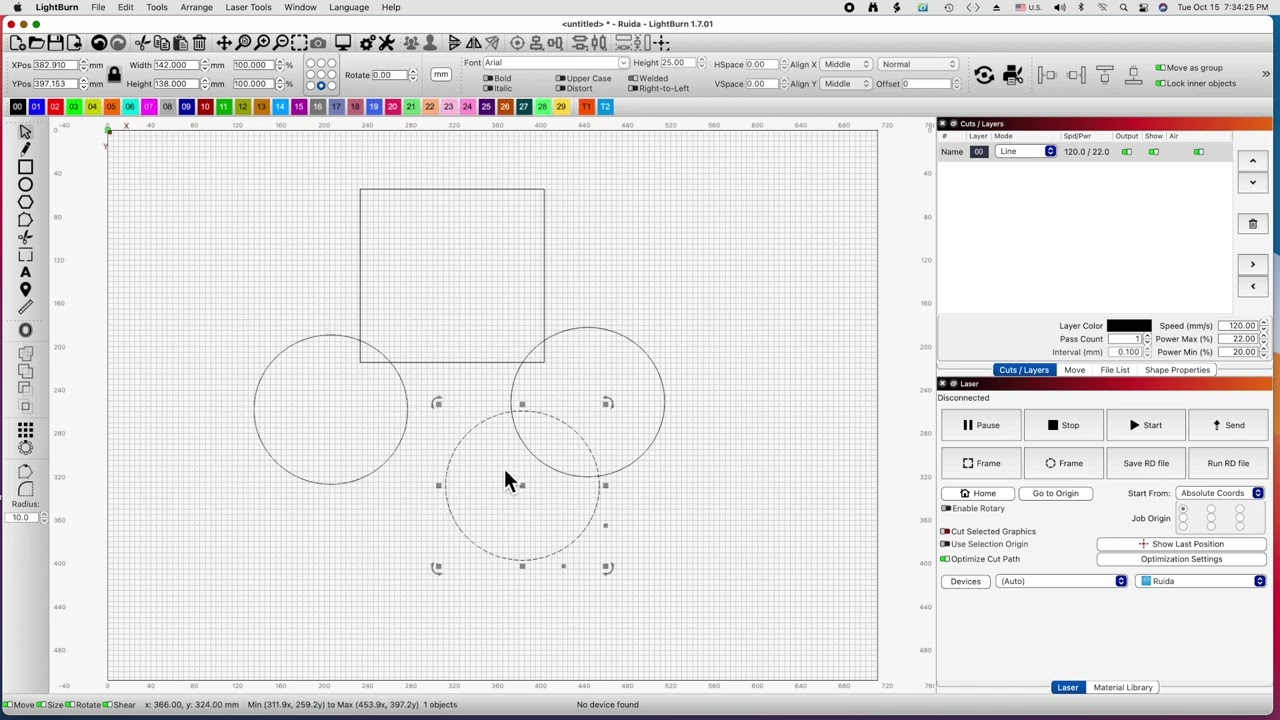1280x720 pixels.
Task: Open the File menu
Action: pyautogui.click(x=98, y=7)
